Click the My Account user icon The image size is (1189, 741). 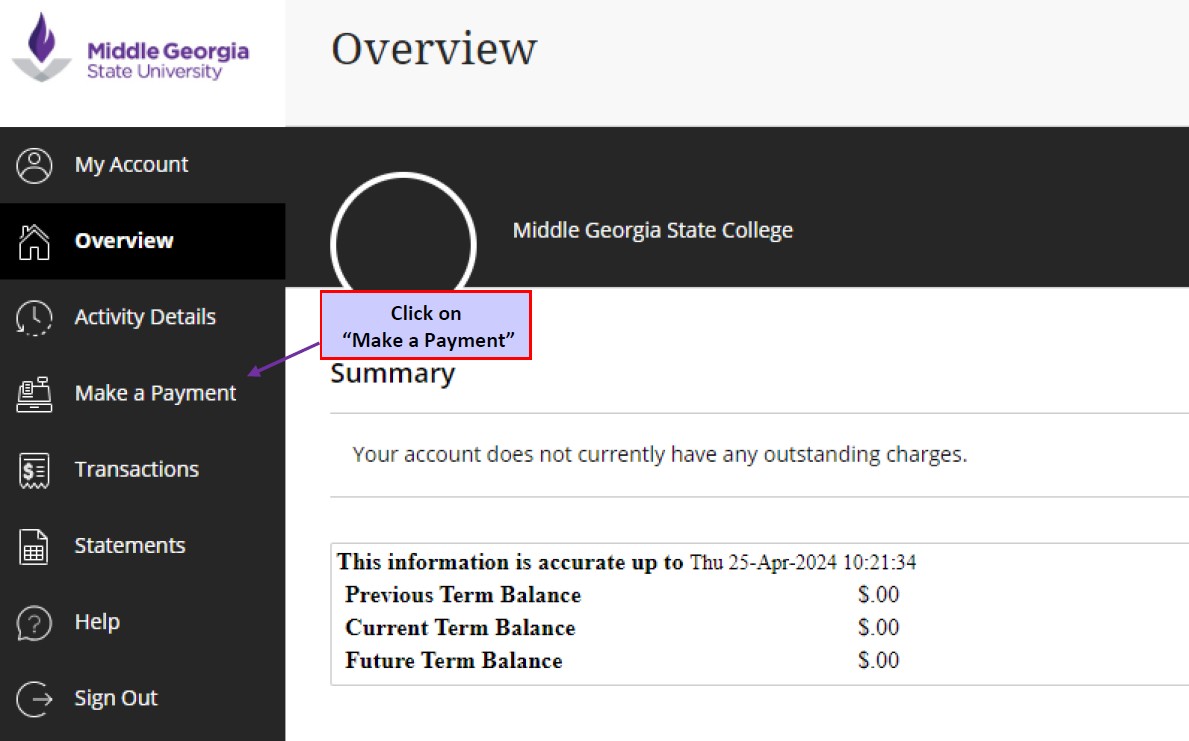(x=34, y=165)
